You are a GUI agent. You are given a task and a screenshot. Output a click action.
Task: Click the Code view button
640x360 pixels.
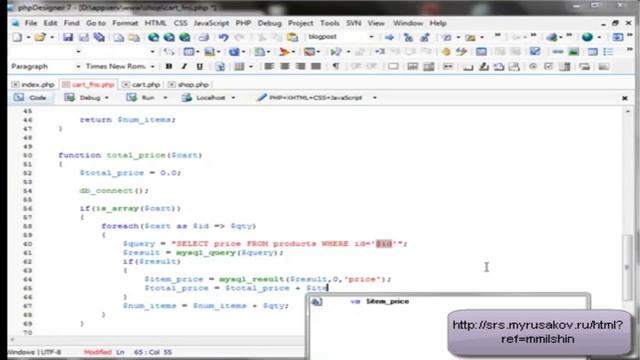tap(30, 98)
